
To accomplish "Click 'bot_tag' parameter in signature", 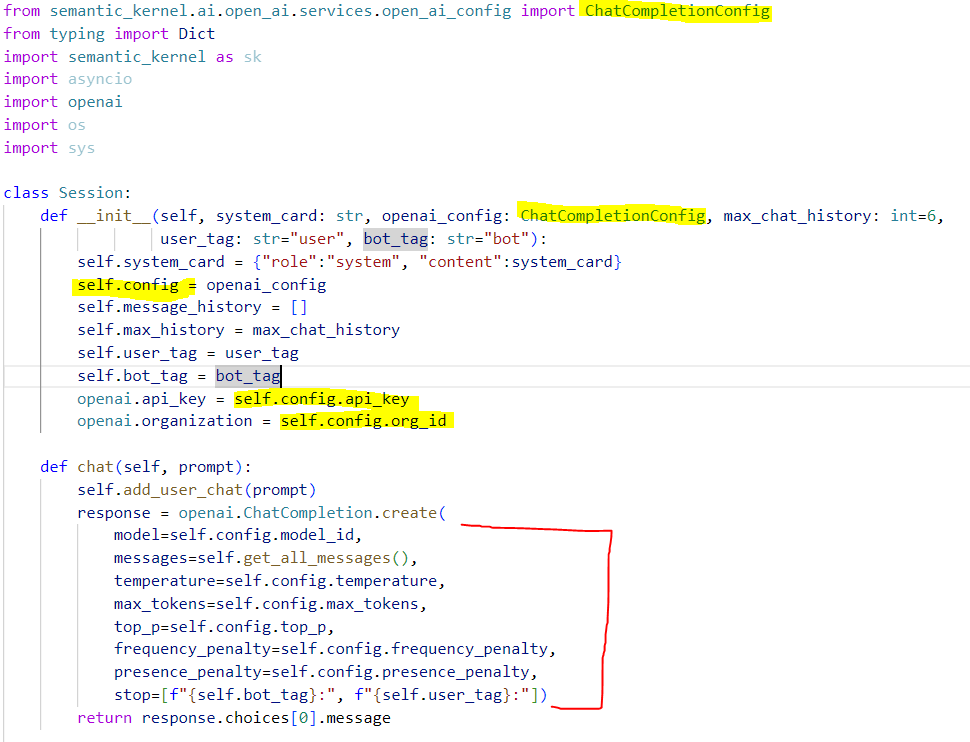I will tap(395, 239).
